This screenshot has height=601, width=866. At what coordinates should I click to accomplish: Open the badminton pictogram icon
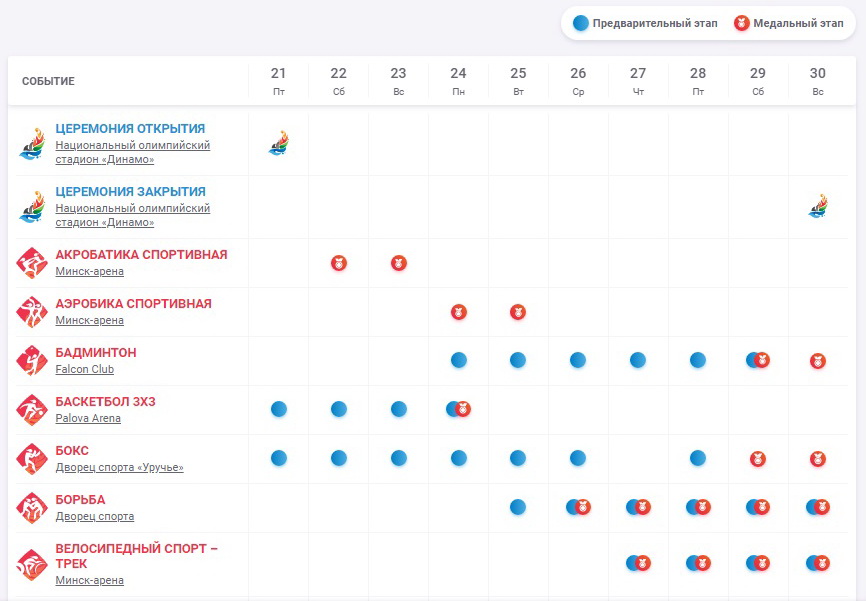click(x=32, y=361)
